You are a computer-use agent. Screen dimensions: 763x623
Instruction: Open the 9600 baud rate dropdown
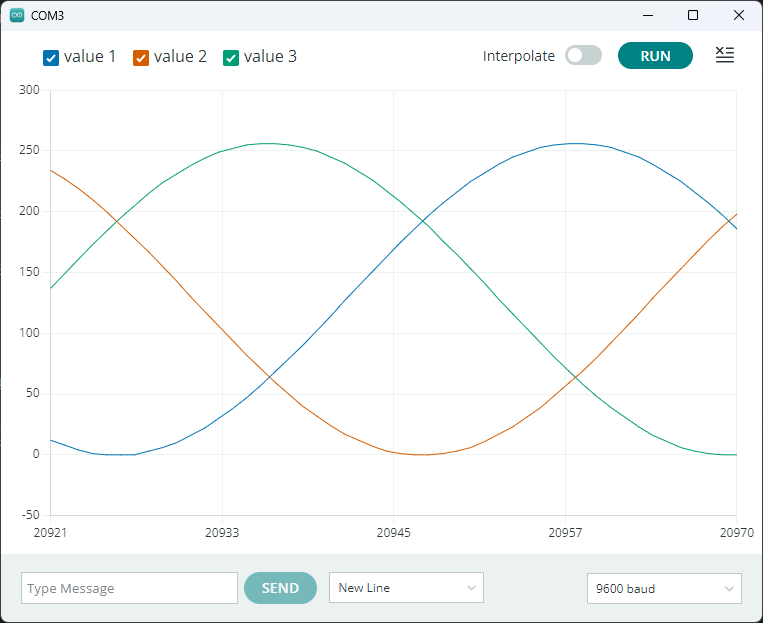pos(664,589)
